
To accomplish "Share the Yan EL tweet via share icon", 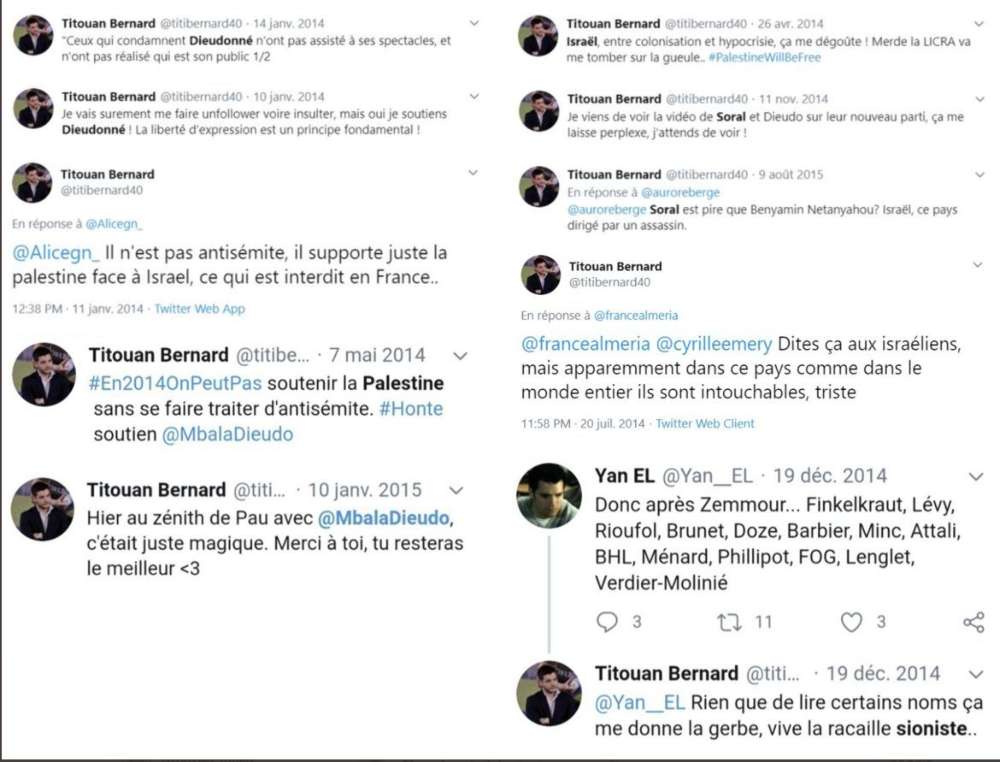I will [x=974, y=622].
